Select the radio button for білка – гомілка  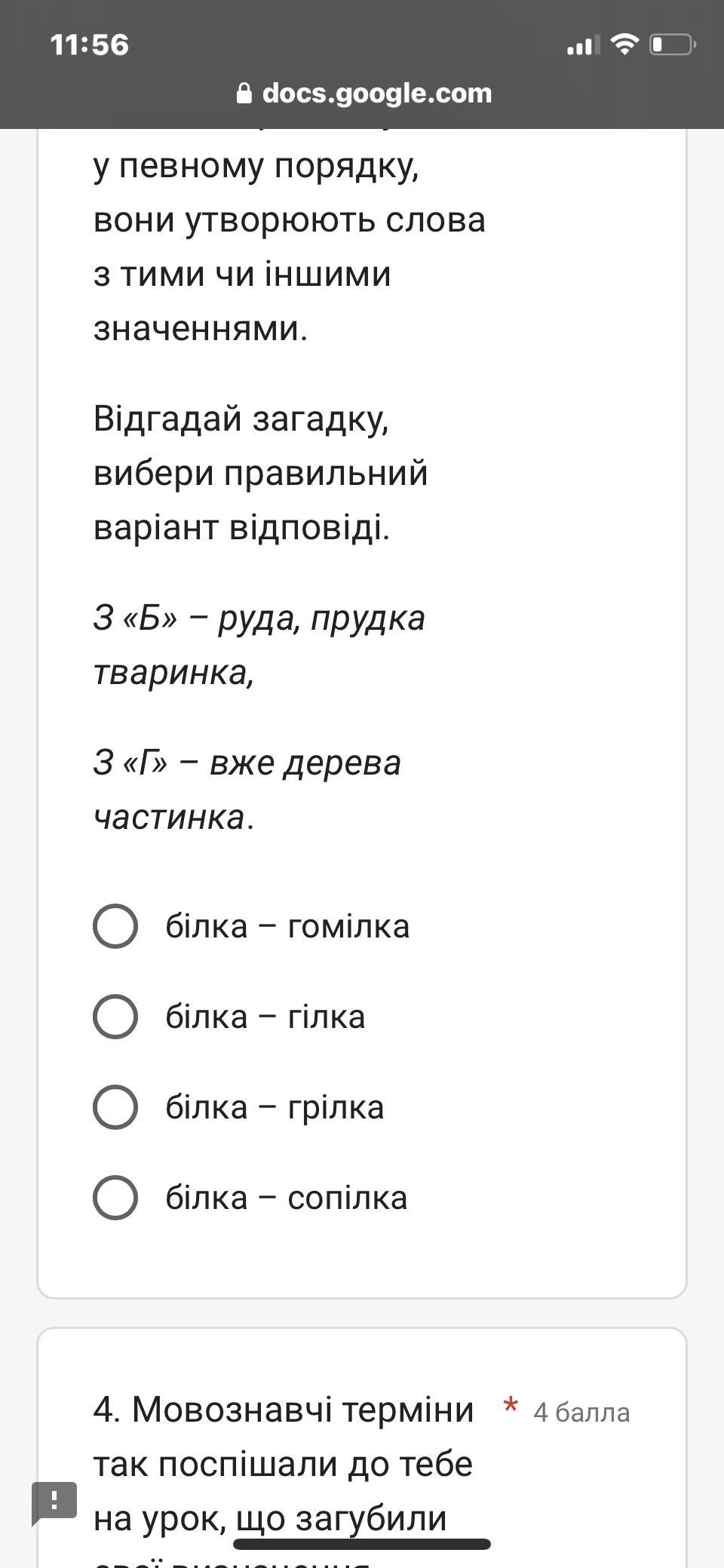[115, 925]
